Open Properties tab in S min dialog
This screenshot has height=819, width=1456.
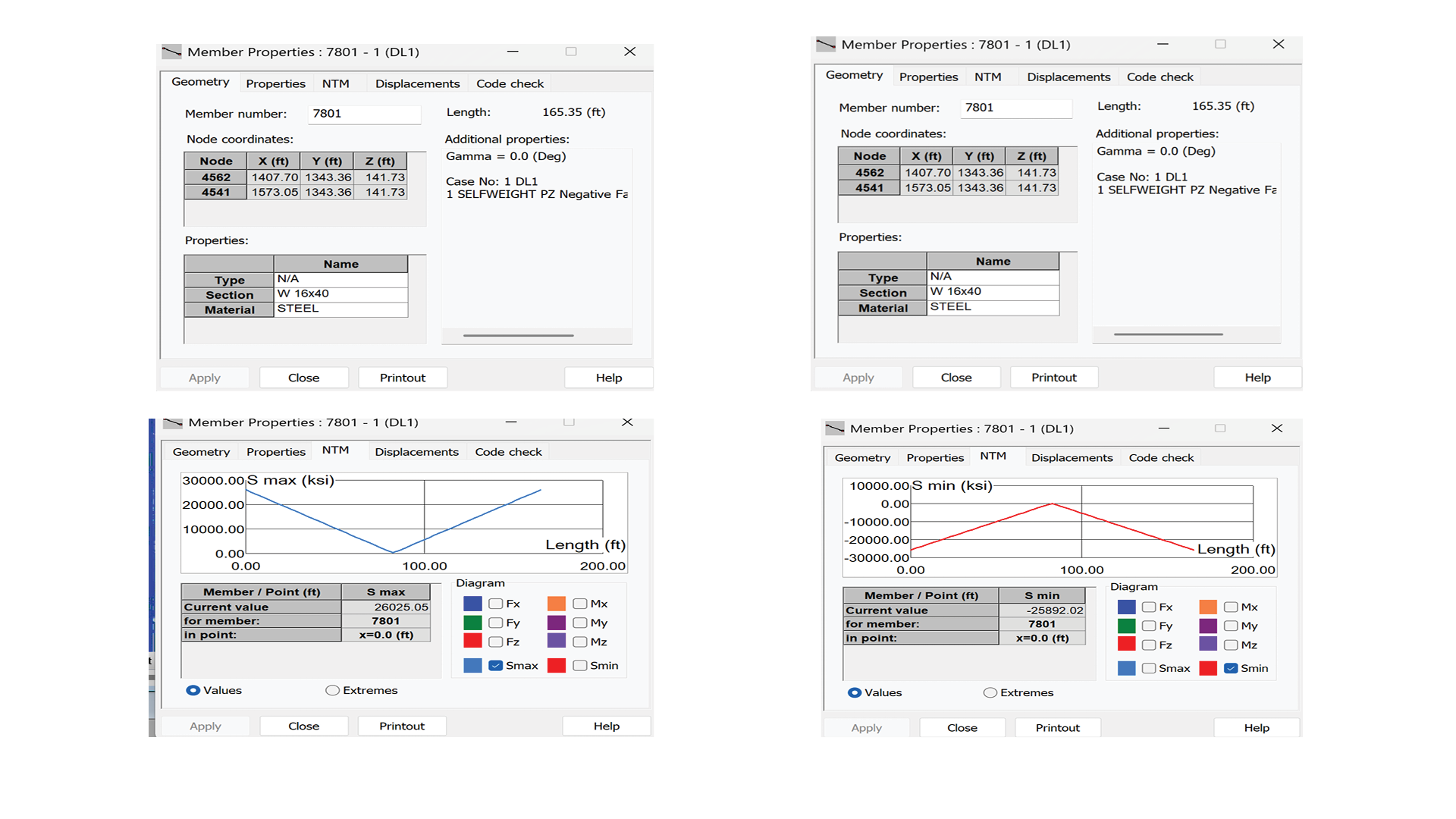coord(935,457)
